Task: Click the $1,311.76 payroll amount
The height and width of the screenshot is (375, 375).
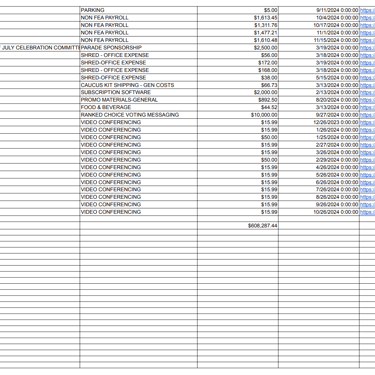Action: point(238,25)
